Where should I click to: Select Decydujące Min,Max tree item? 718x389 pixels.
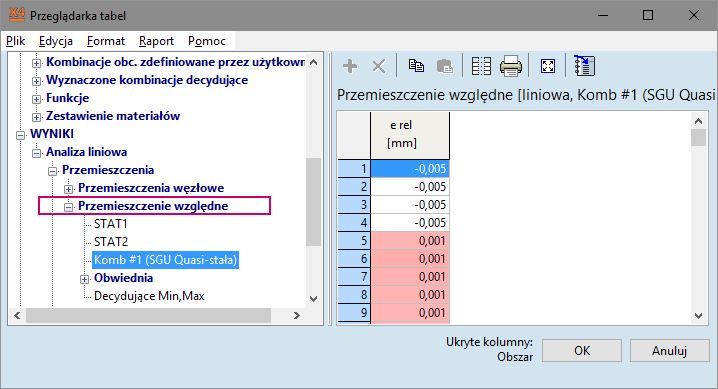coord(149,296)
